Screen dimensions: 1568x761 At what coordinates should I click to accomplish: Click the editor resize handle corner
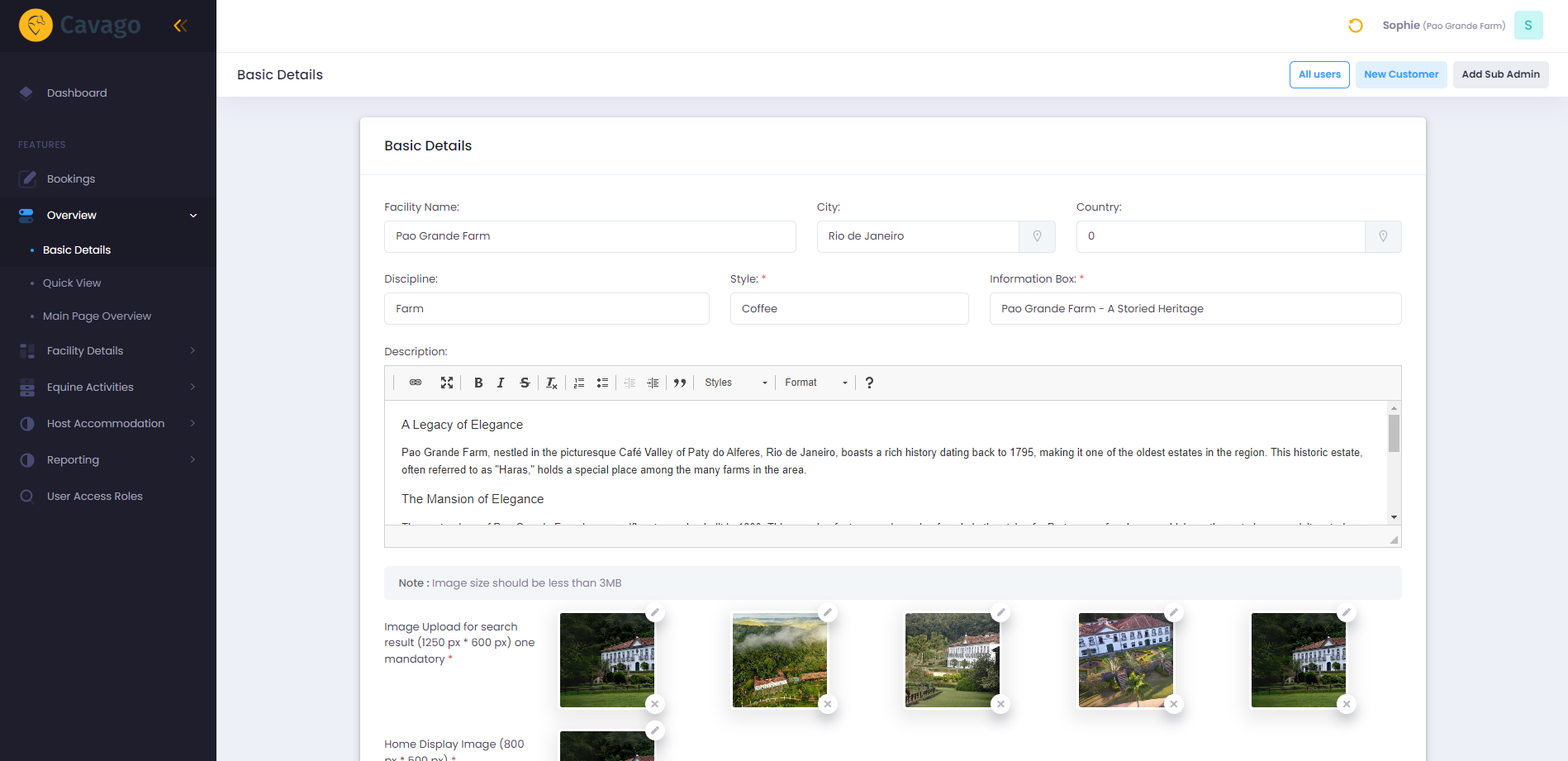[1394, 540]
